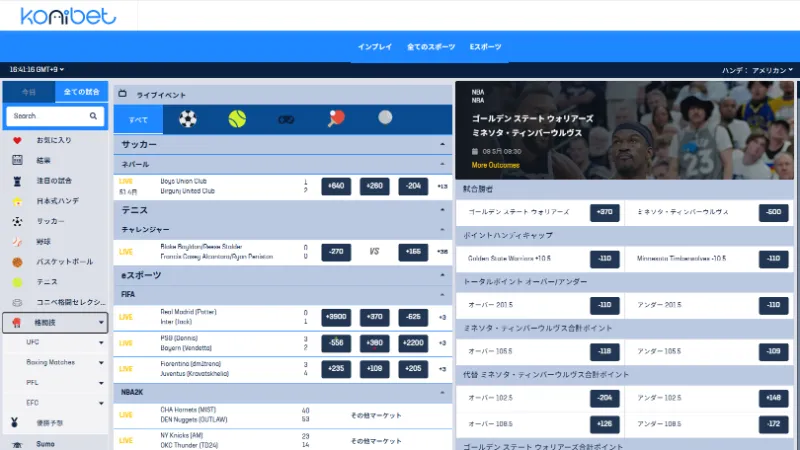Click -110 for オーバー 201.5
The height and width of the screenshot is (450, 800).
click(605, 305)
